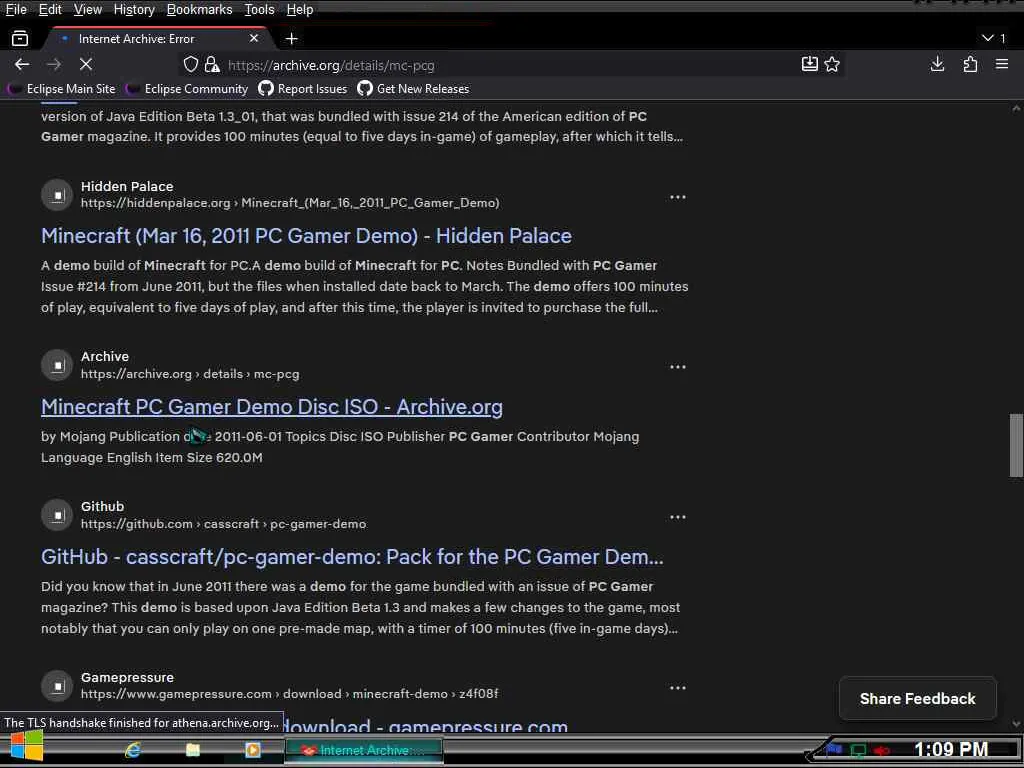Focus the archive.org address bar

point(509,65)
